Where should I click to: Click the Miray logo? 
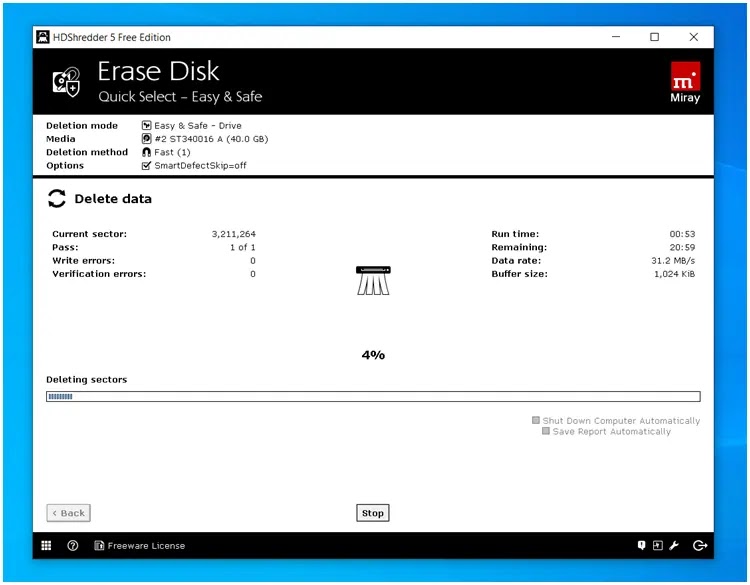685,82
